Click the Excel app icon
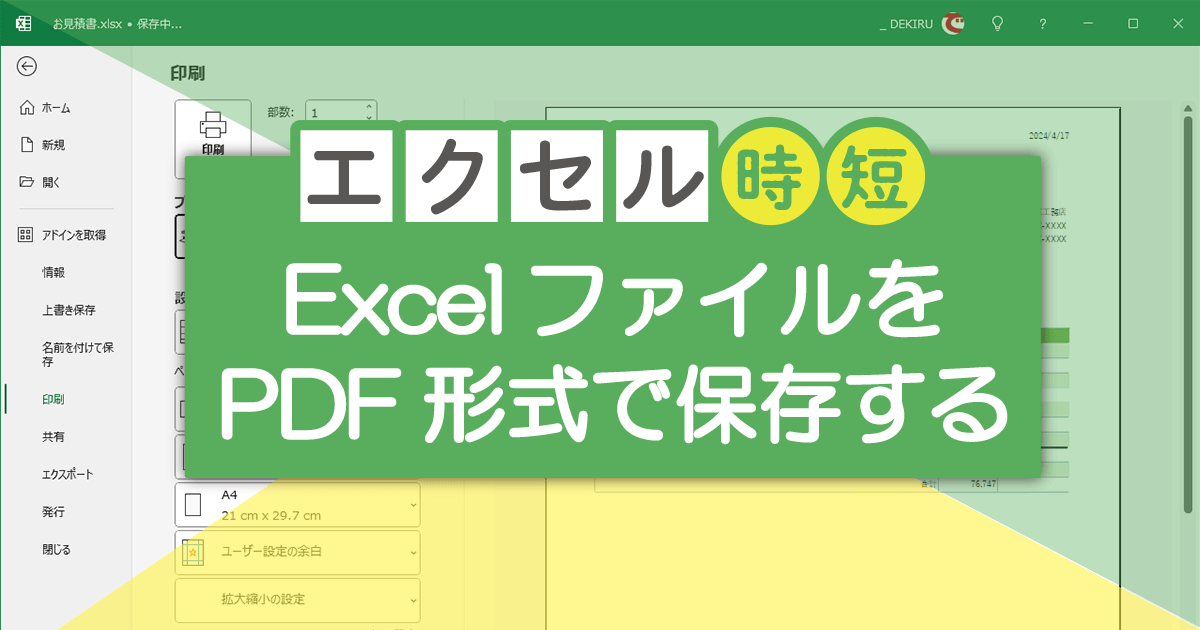The image size is (1200, 630). tap(24, 23)
